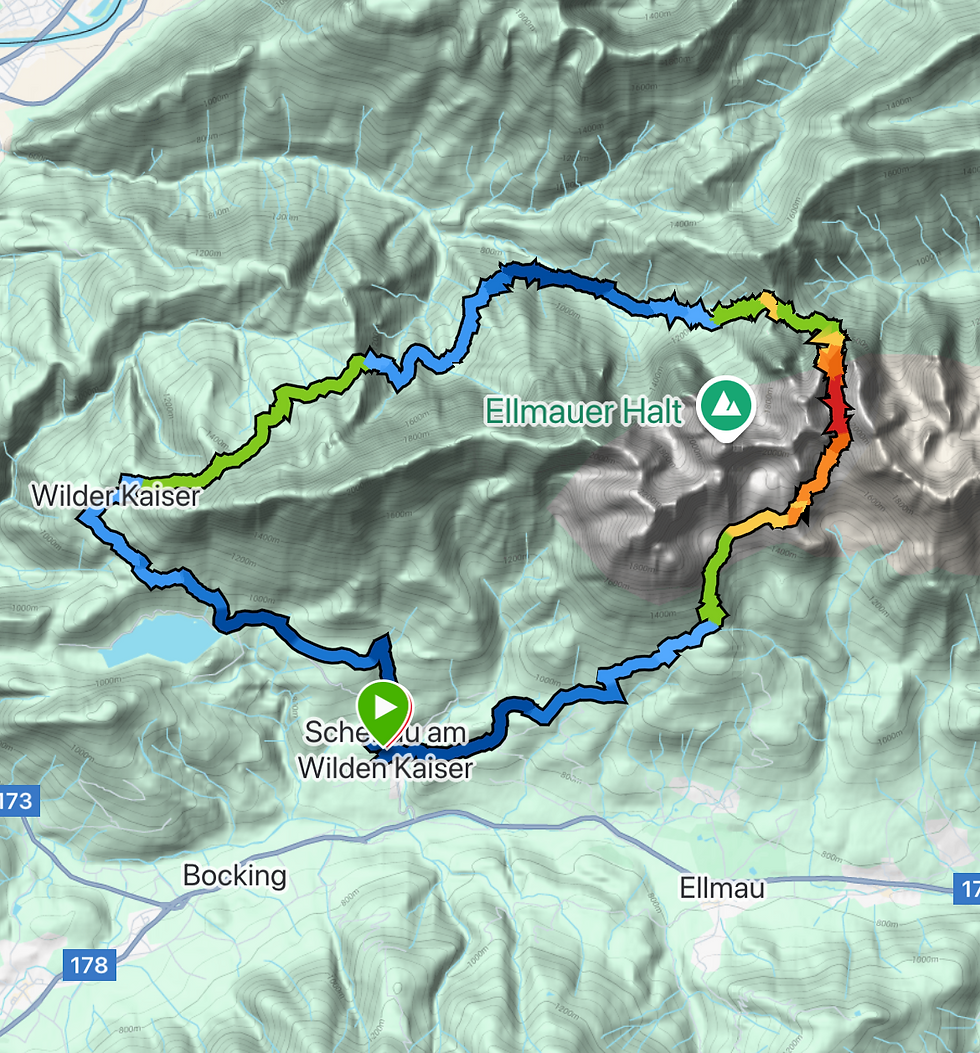Click the small blue lake
Image resolution: width=980 pixels, height=1053 pixels.
(161, 639)
